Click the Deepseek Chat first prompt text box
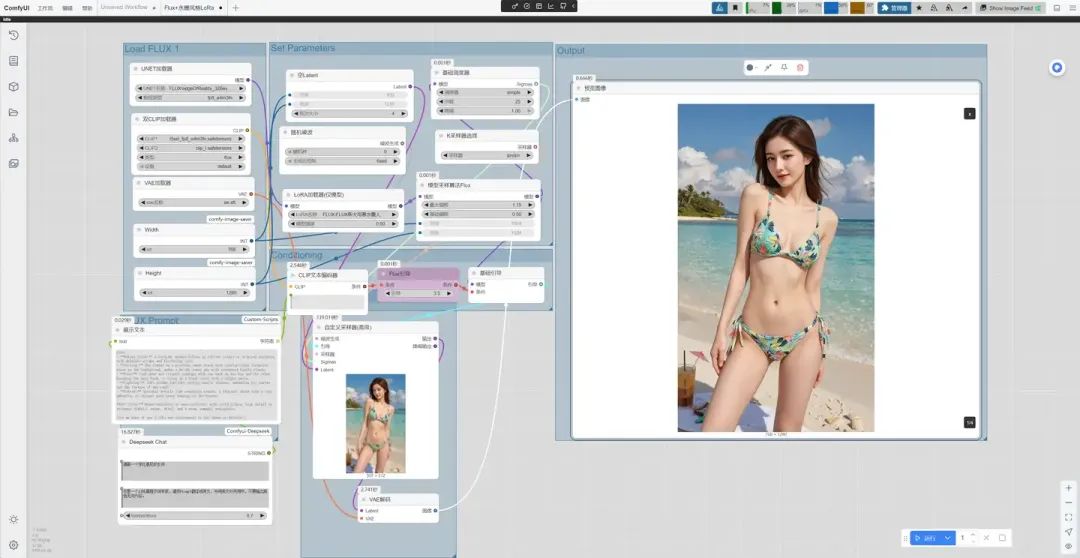Viewport: 1080px width, 558px height. pyautogui.click(x=195, y=471)
